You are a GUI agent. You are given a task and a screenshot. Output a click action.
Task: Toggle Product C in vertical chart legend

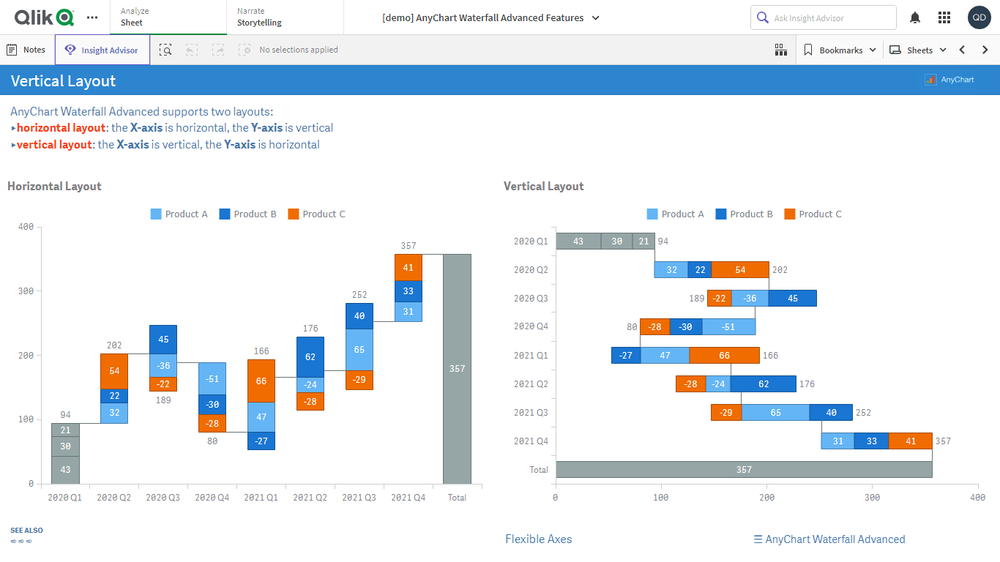pyautogui.click(x=812, y=214)
